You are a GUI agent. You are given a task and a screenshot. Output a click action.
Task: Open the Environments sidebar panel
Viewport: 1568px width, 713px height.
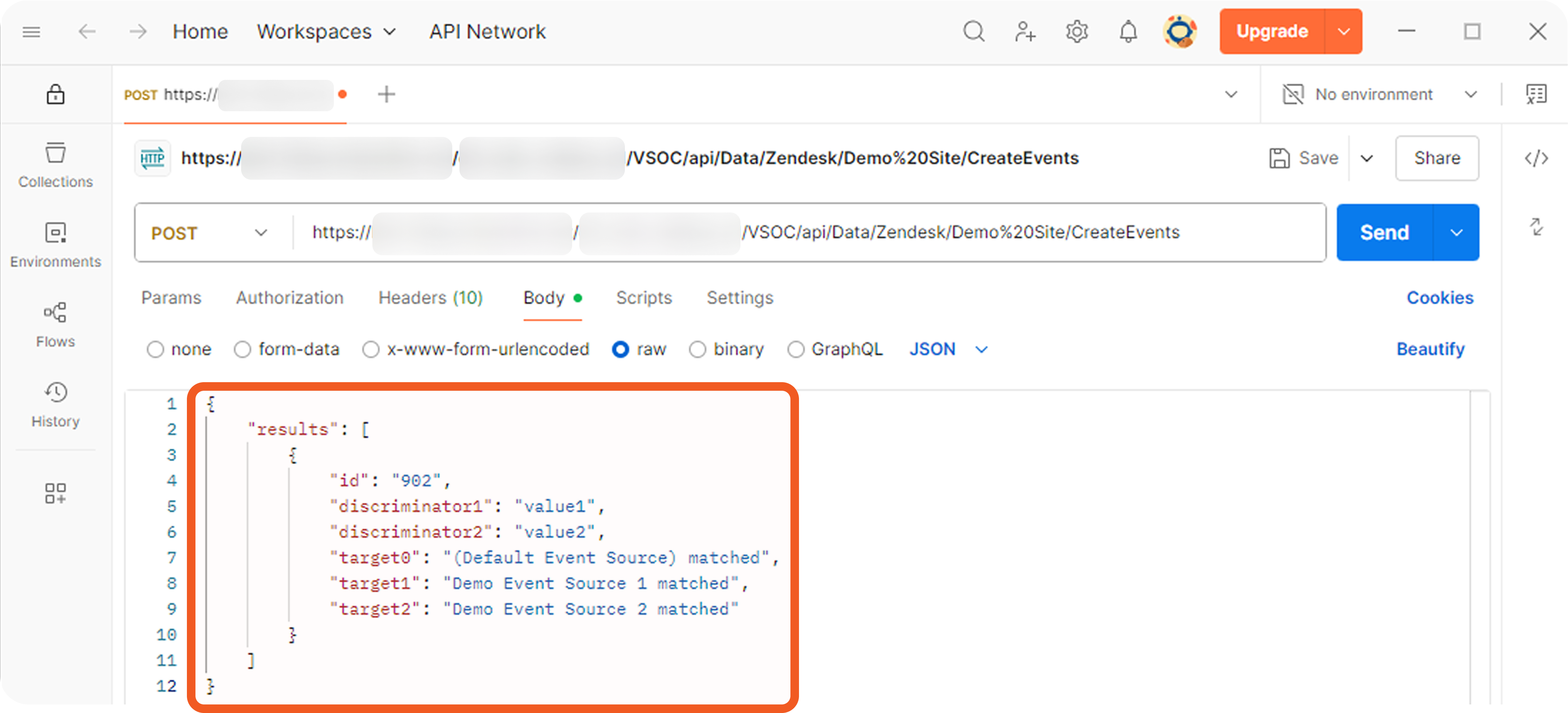(x=55, y=244)
